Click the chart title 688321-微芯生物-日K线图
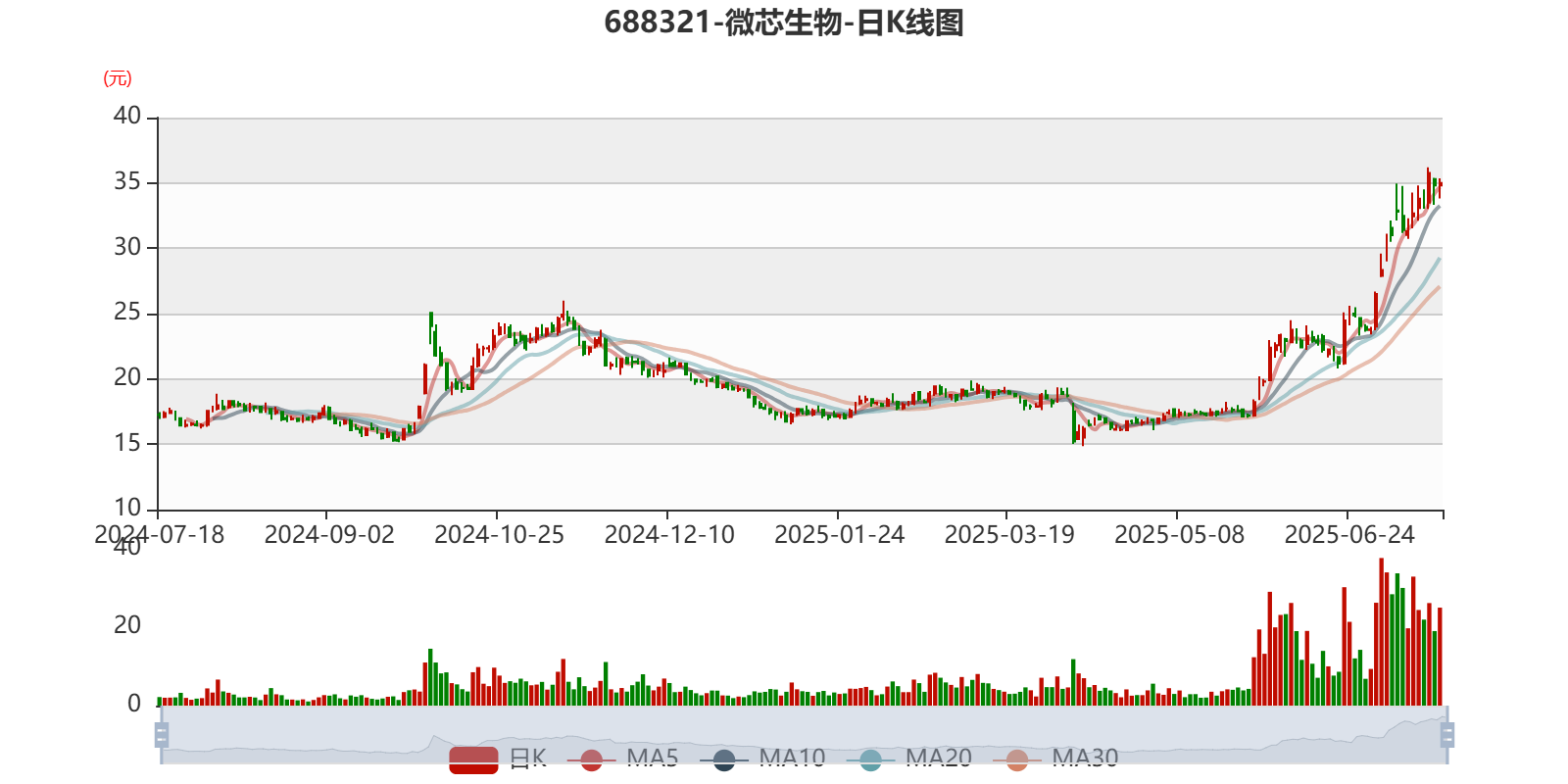This screenshot has height=784, width=1568. pyautogui.click(x=784, y=23)
